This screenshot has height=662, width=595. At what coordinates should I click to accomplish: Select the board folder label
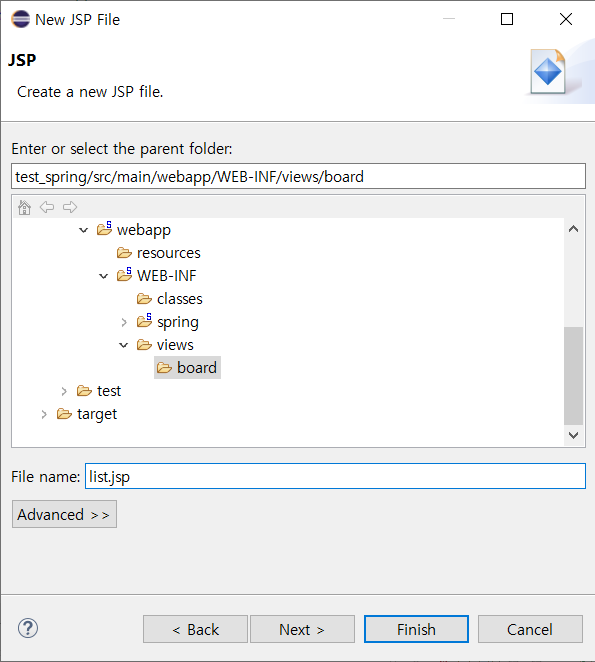click(x=197, y=368)
